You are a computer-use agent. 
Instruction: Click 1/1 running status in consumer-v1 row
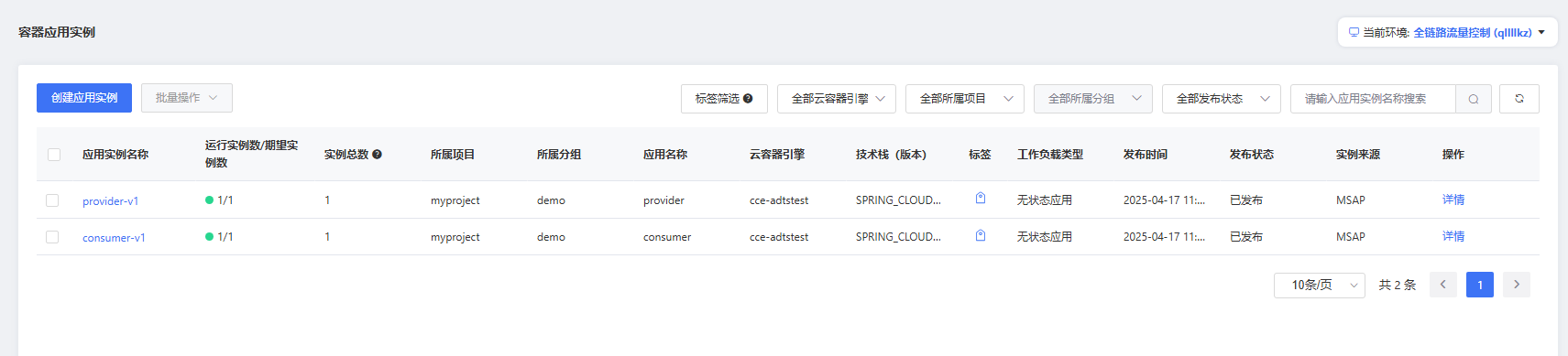pos(219,236)
